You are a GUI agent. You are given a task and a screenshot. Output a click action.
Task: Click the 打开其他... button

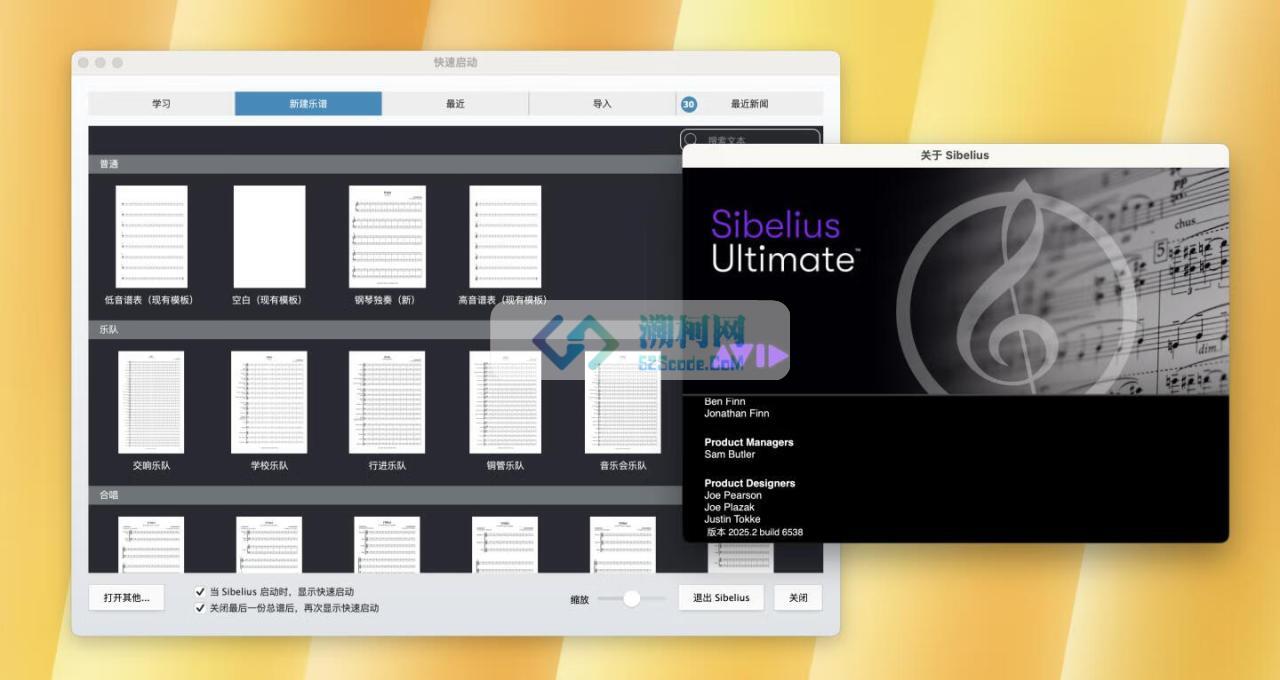[x=127, y=598]
